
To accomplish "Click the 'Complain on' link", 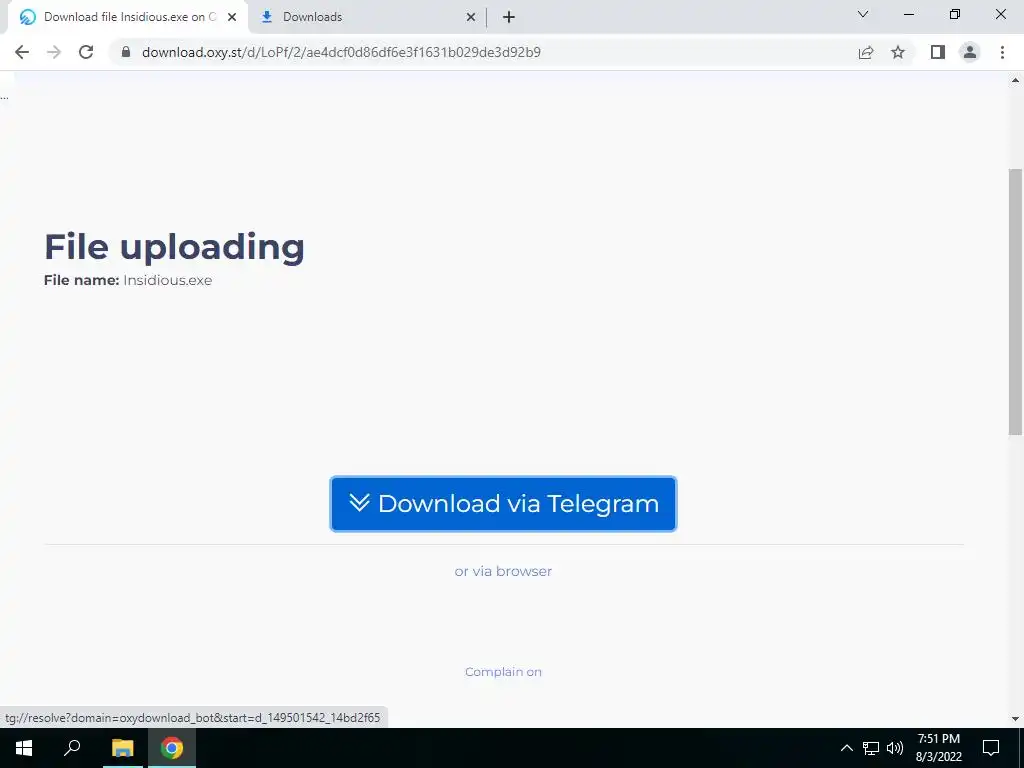I will pos(504,672).
